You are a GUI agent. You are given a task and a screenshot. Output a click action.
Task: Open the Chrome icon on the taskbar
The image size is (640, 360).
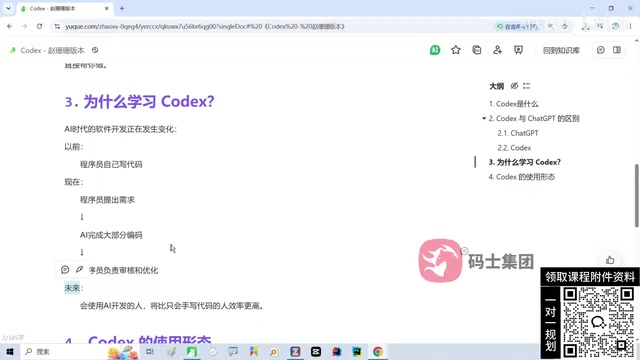(x=378, y=351)
